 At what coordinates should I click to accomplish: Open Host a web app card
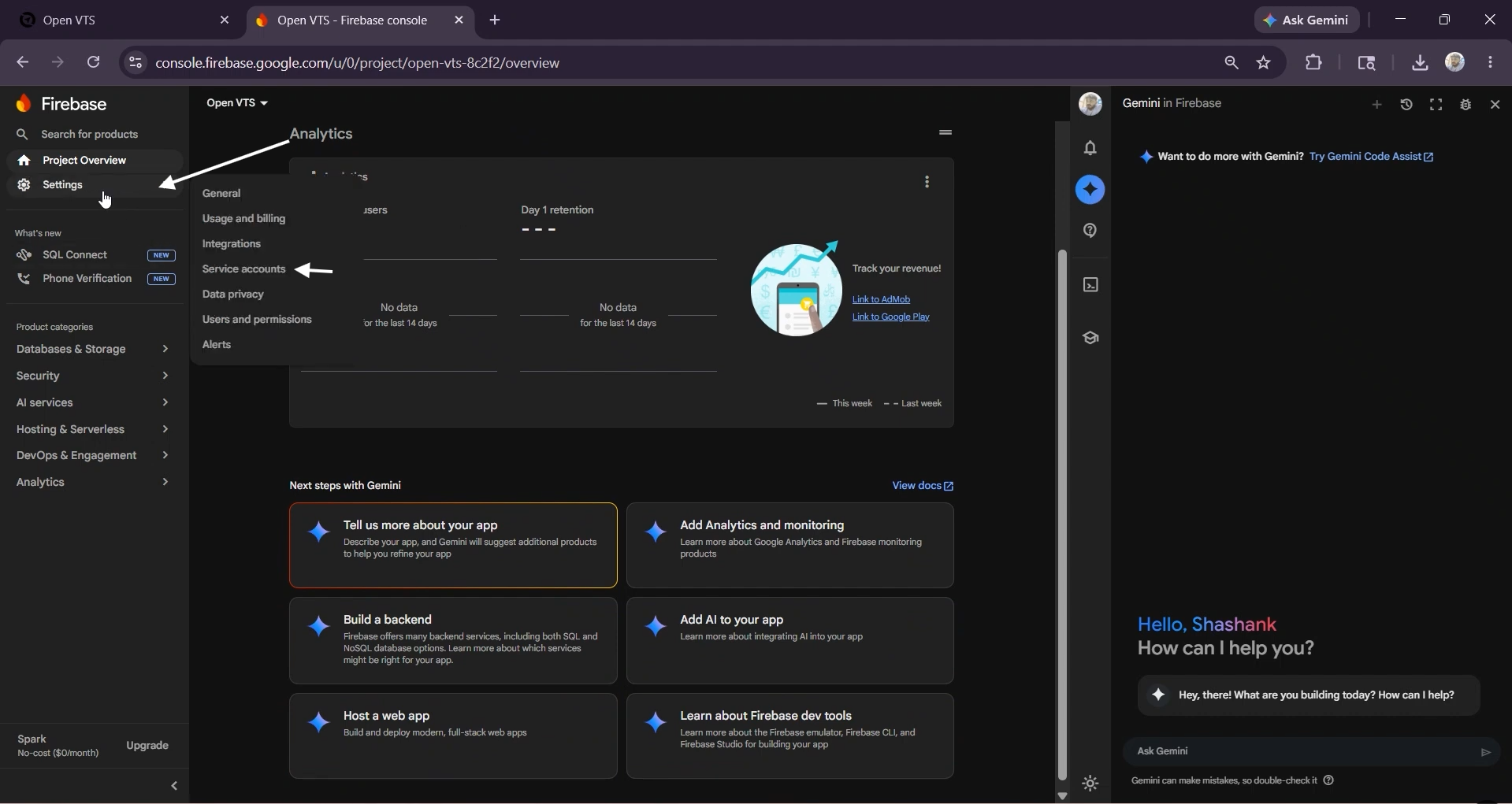(453, 736)
